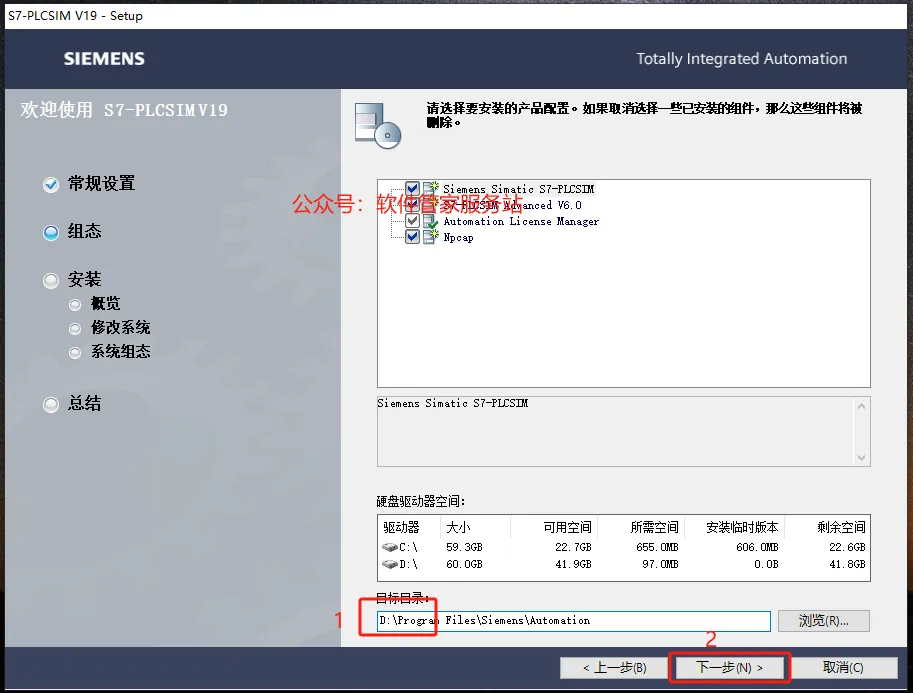Image resolution: width=913 pixels, height=693 pixels.
Task: Select the Automation License Manager row
Action: point(521,221)
